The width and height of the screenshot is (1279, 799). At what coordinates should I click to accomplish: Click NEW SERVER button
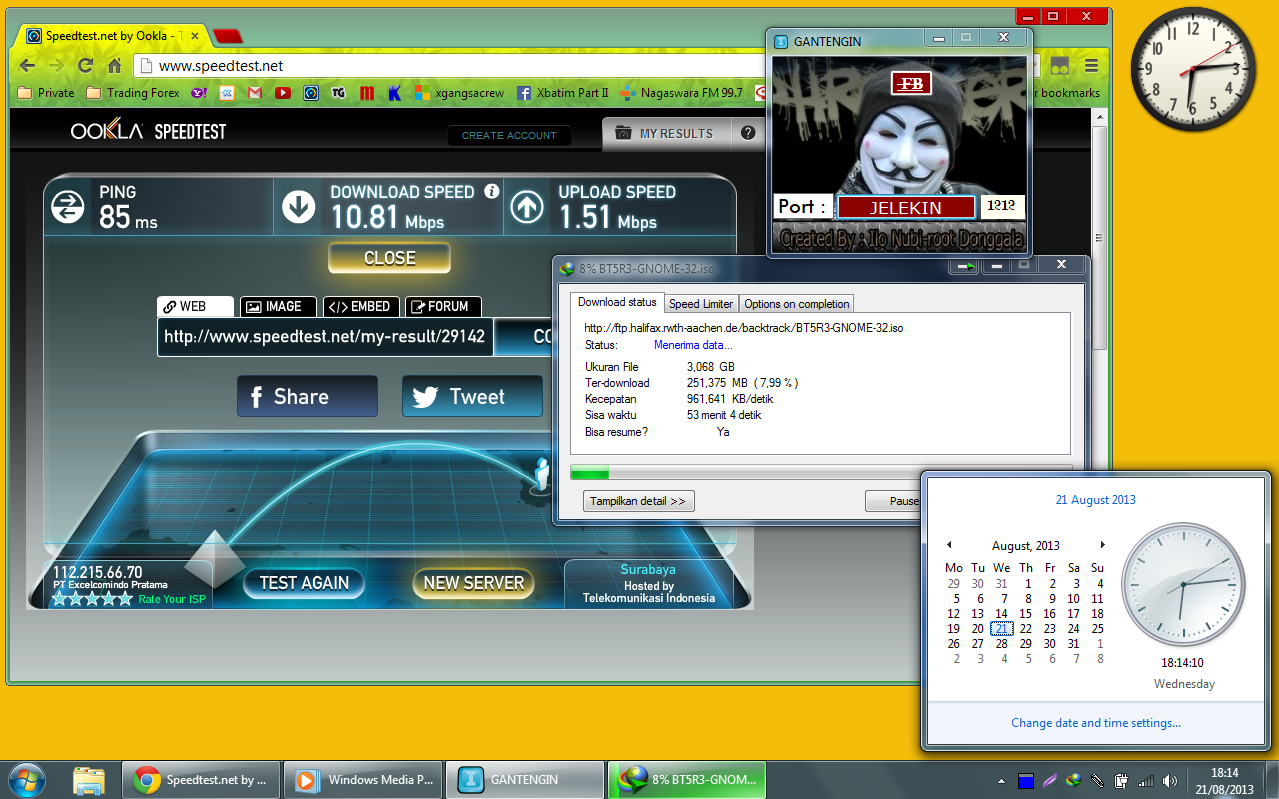pos(474,583)
